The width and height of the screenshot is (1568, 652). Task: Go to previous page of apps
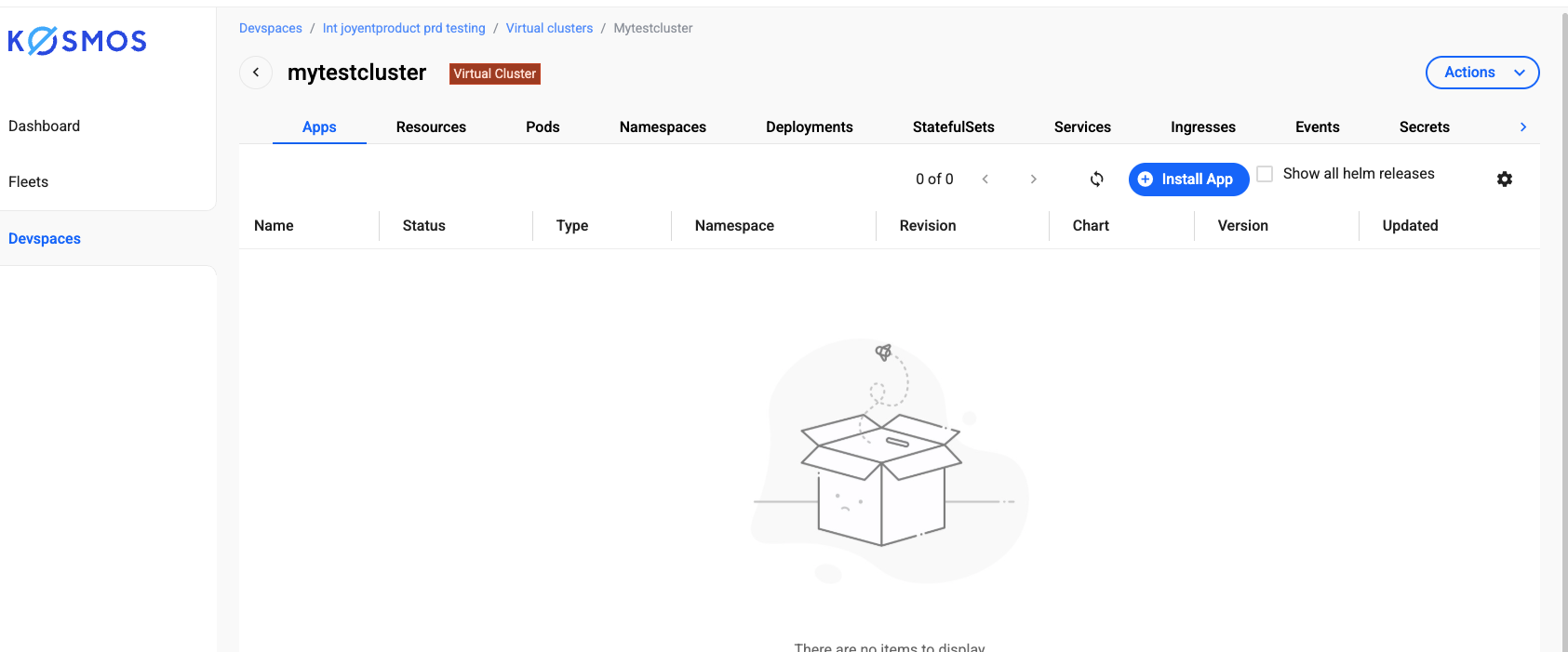[985, 180]
